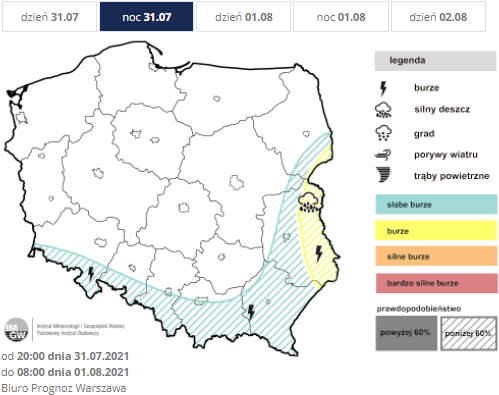Click the heavy rain icon on eastern map
The width and height of the screenshot is (499, 395).
[309, 202]
